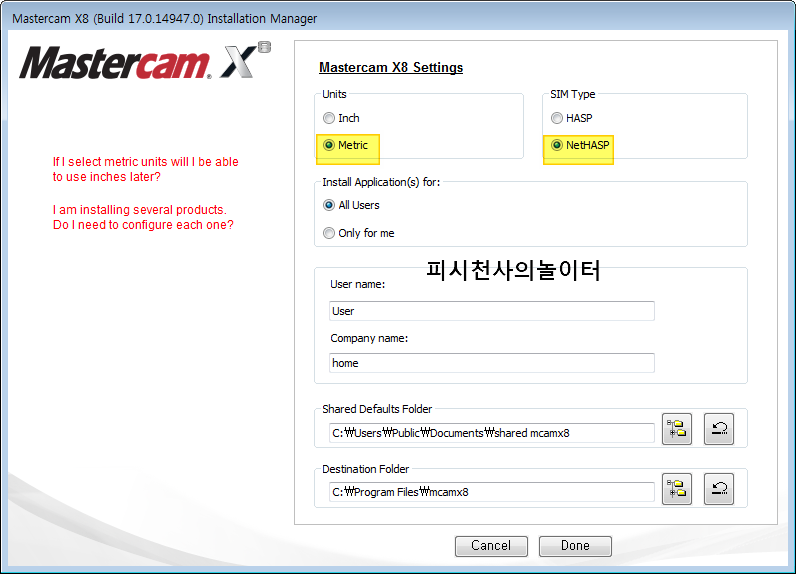Screen dimensions: 796x574
Task: Browse for Destination Folder
Action: (x=677, y=489)
